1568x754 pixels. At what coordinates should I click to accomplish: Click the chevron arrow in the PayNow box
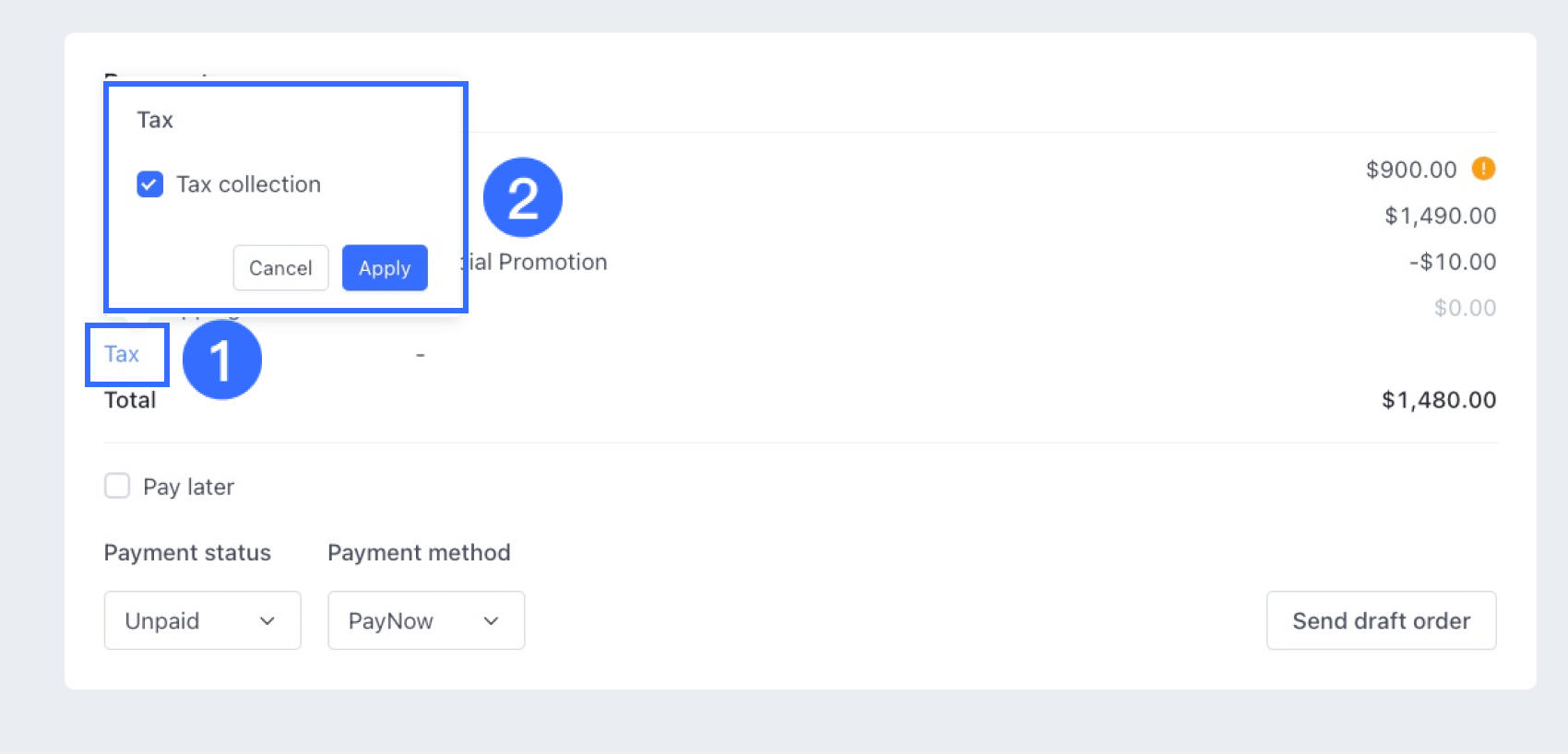492,621
